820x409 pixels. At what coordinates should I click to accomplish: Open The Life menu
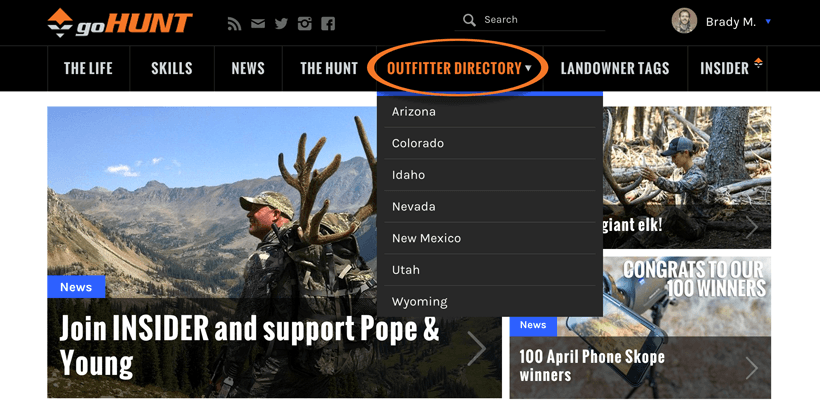pyautogui.click(x=88, y=68)
